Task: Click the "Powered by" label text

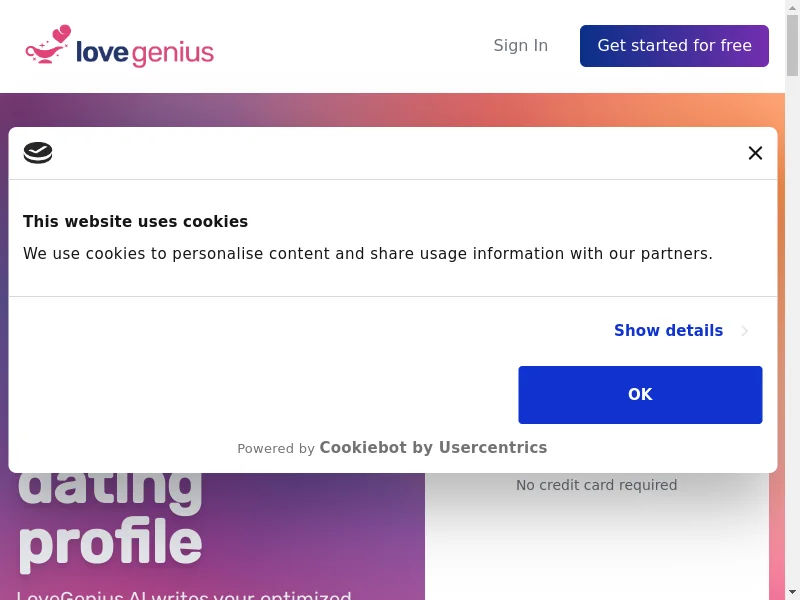Action: [x=276, y=448]
